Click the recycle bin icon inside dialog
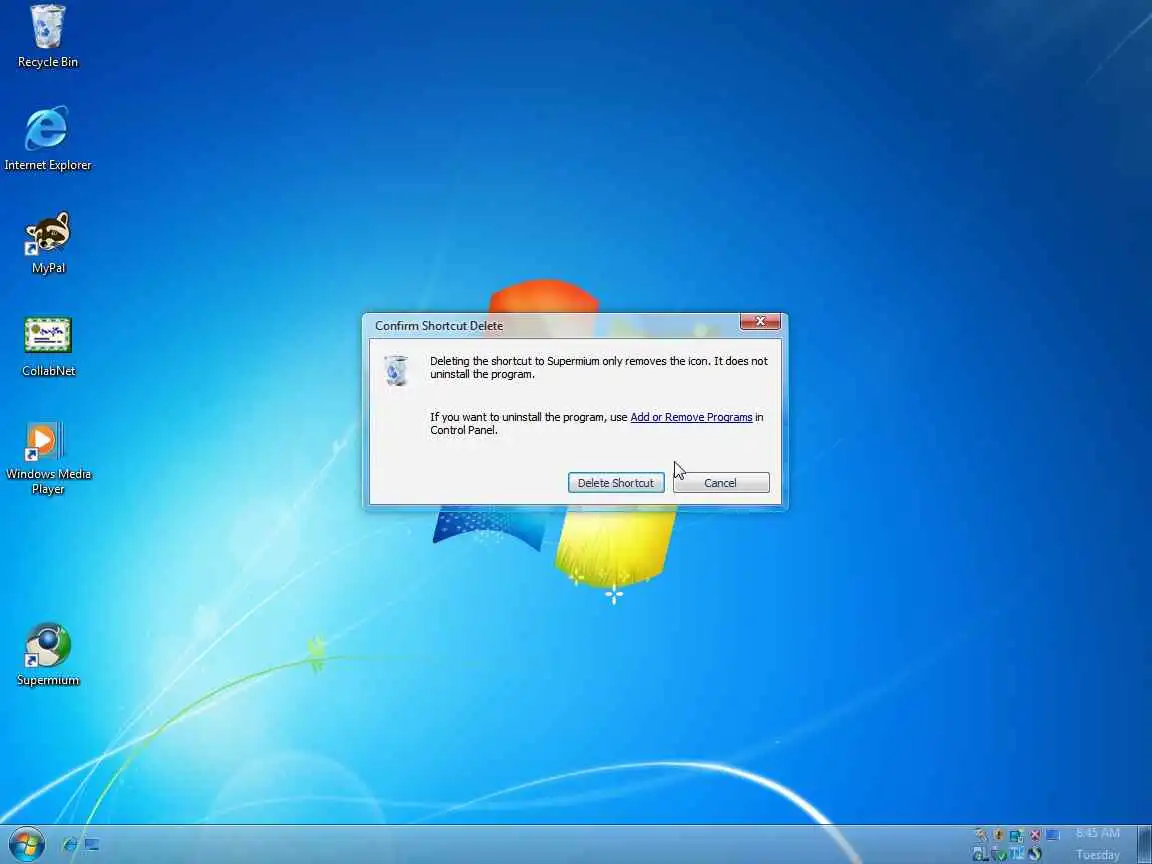1152x864 pixels. (396, 370)
